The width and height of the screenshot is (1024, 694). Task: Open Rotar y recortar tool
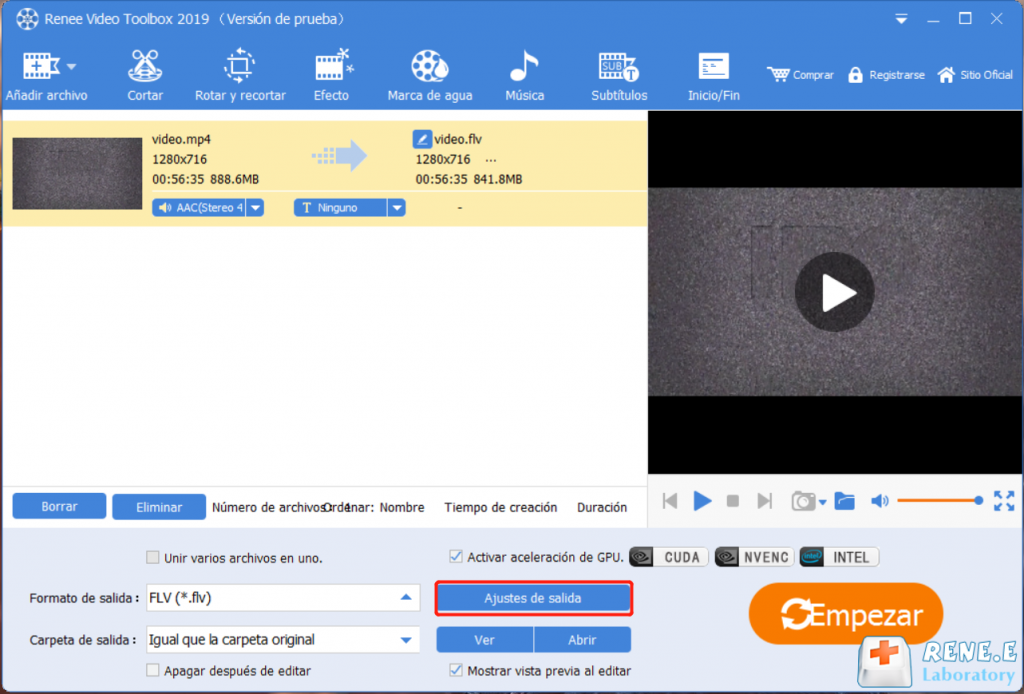(240, 76)
